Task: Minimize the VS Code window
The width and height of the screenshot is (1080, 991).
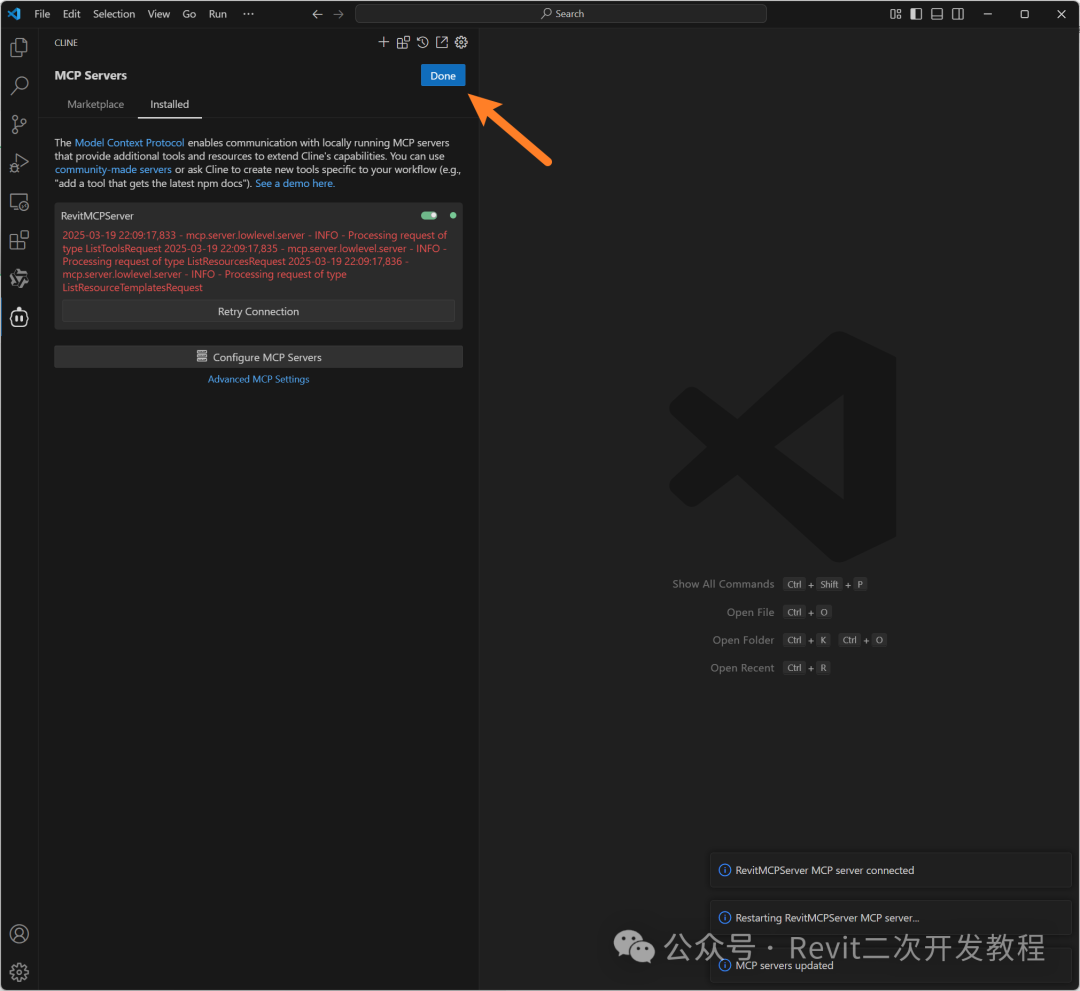Action: (988, 14)
